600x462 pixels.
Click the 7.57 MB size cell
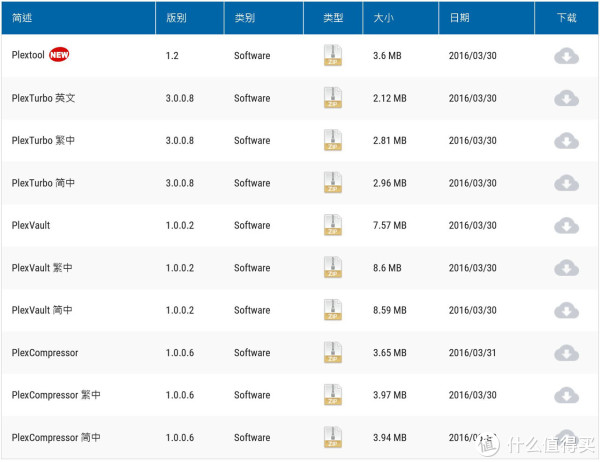[390, 225]
